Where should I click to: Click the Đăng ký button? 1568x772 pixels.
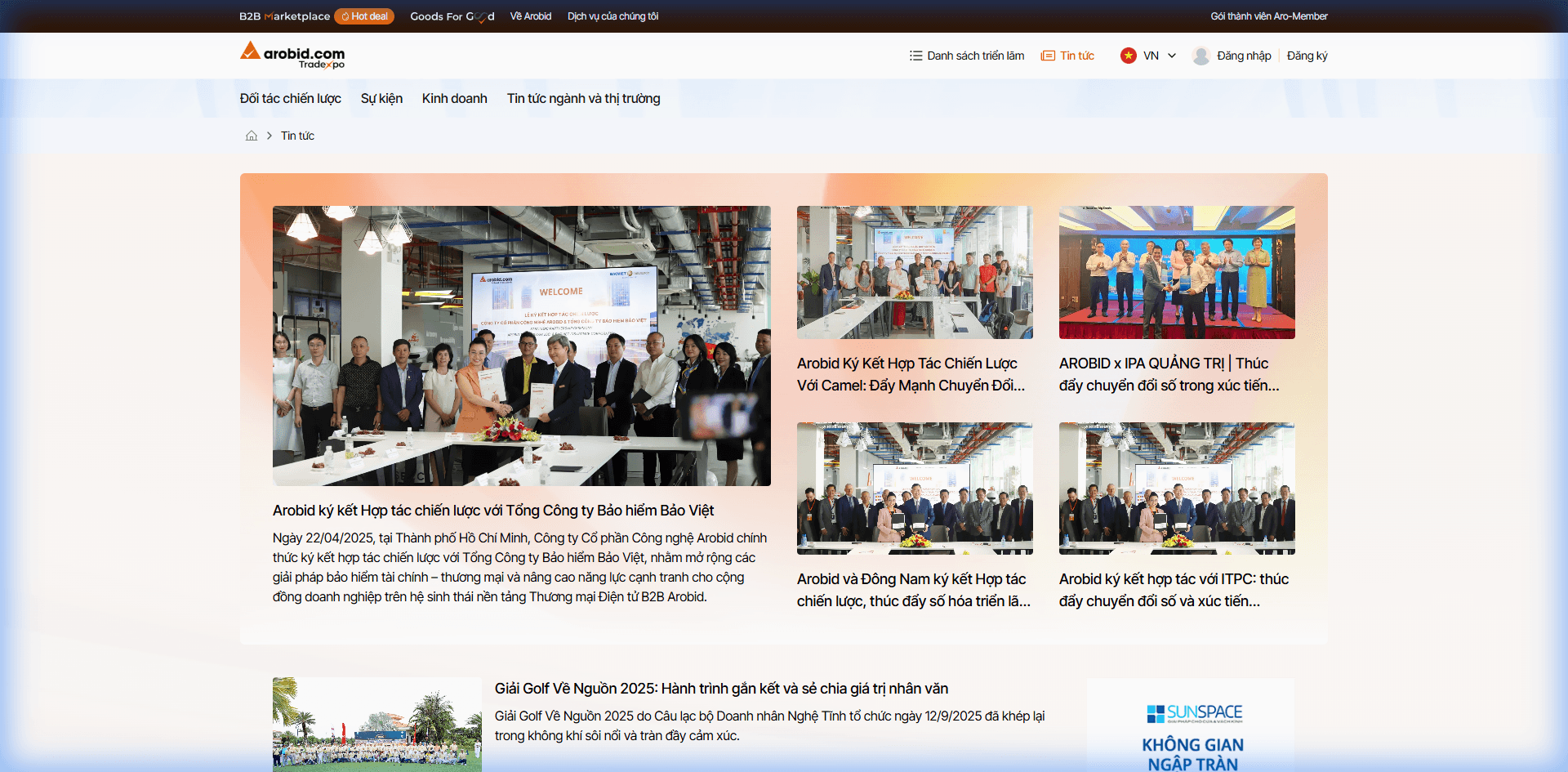tap(1307, 56)
